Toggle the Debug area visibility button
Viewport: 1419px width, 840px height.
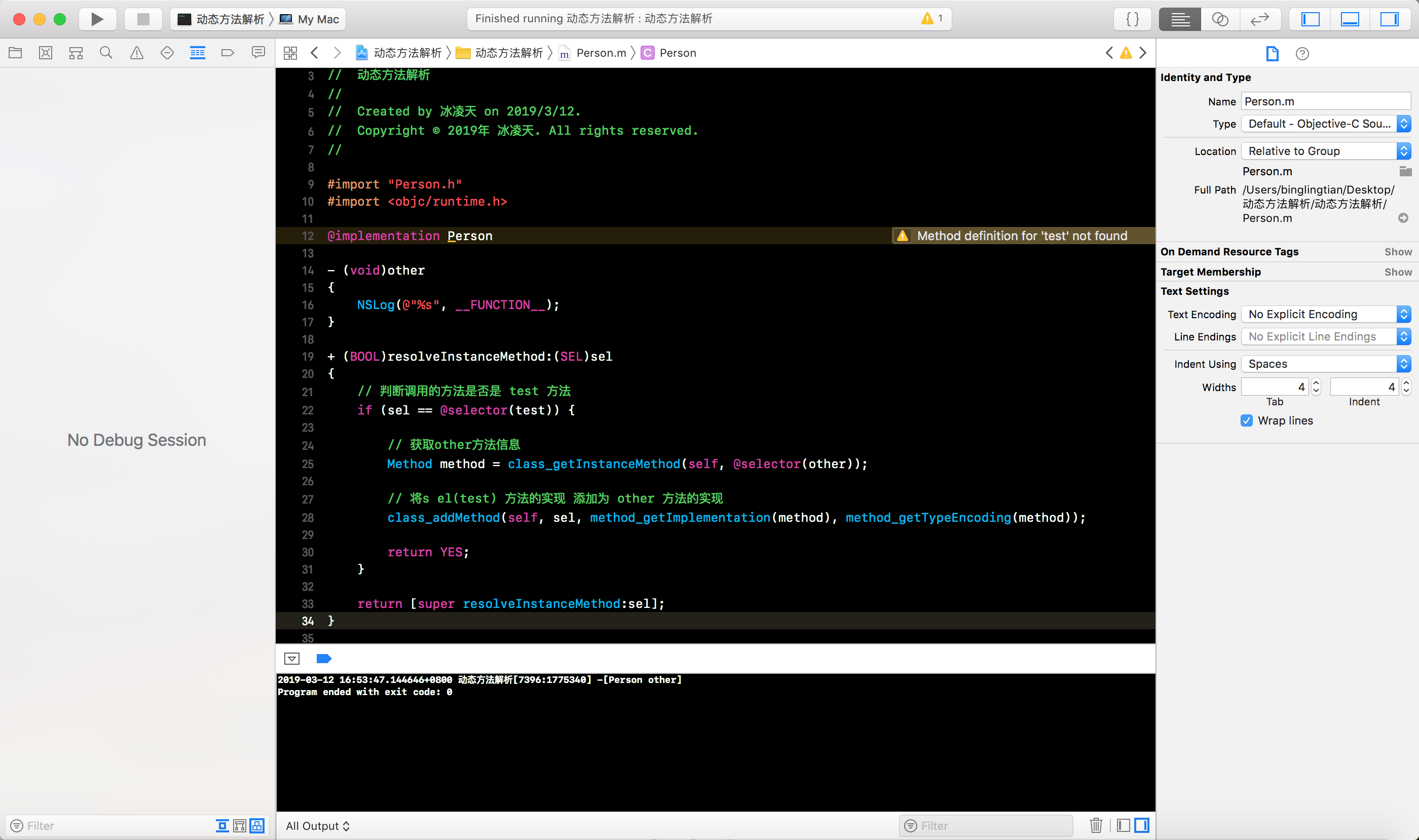[x=1350, y=19]
